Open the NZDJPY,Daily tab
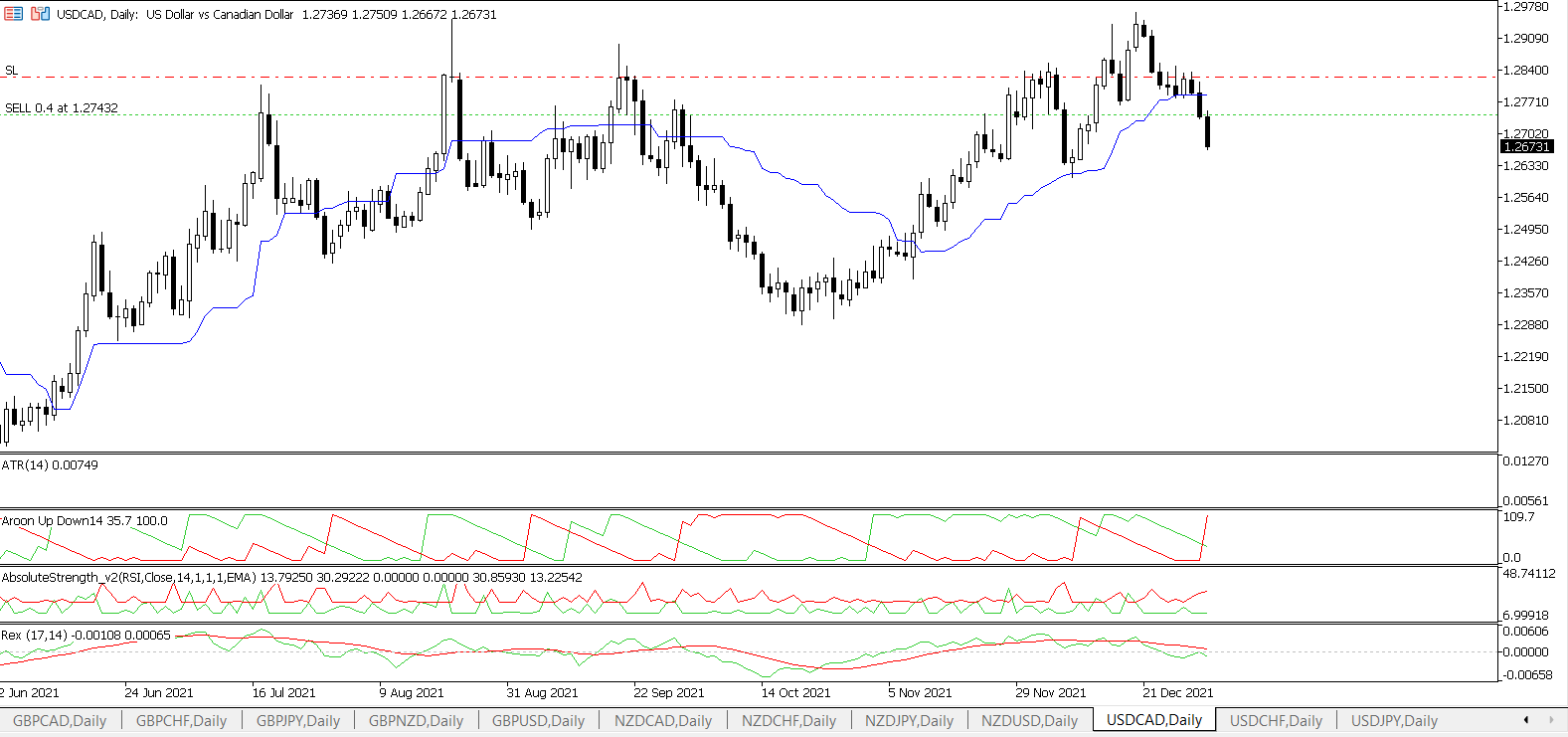 [x=909, y=721]
